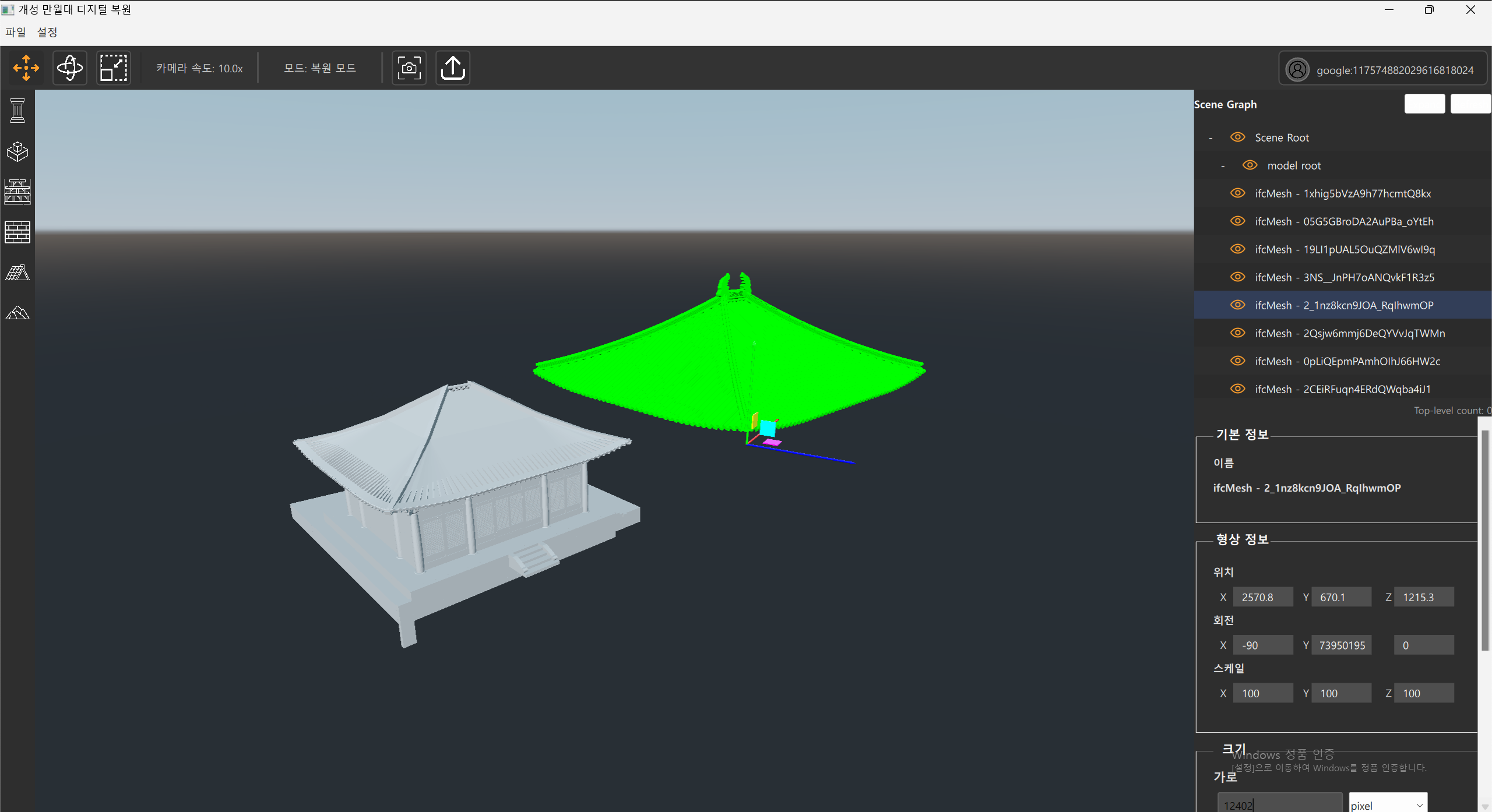This screenshot has height=812, width=1492.
Task: Click the camera screenshot icon
Action: pyautogui.click(x=409, y=68)
